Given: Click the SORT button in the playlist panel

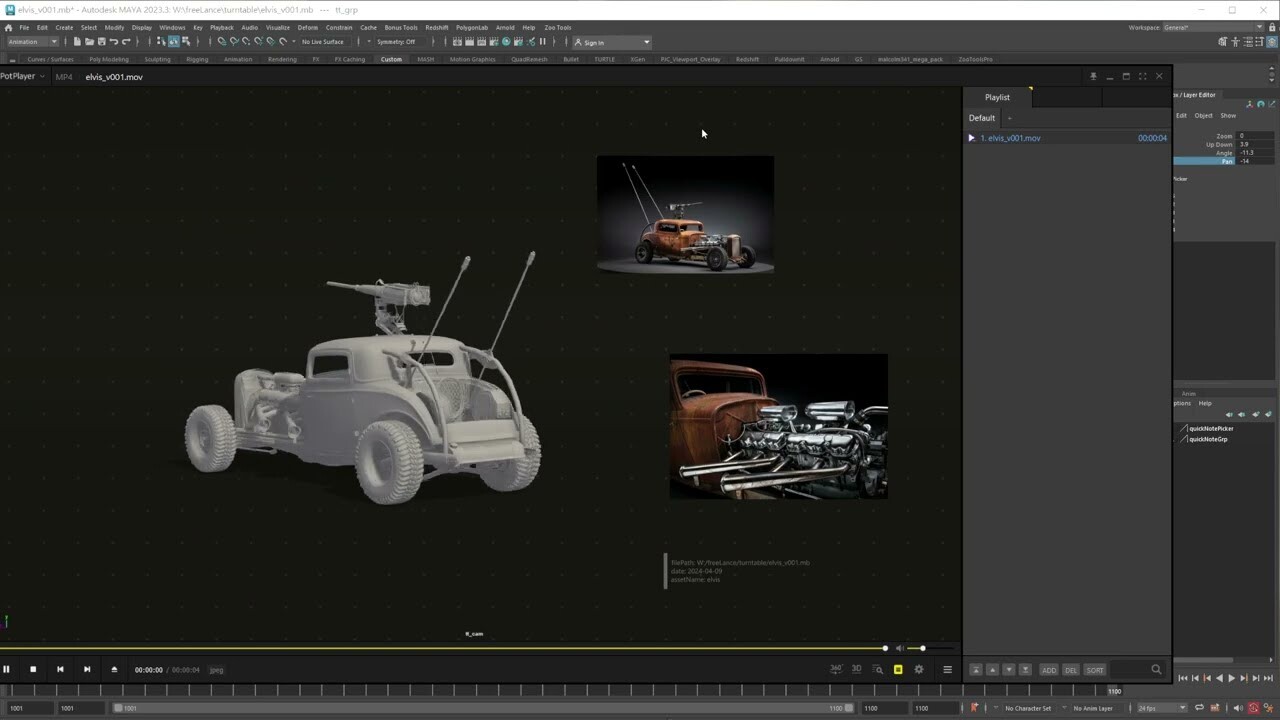Looking at the screenshot, I should pos(1095,669).
